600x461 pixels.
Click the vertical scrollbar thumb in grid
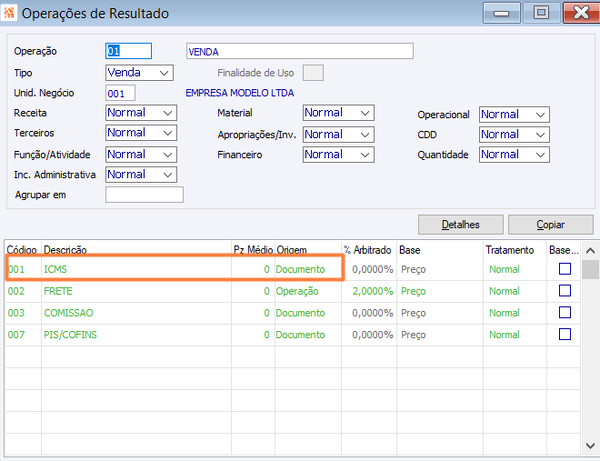590,269
